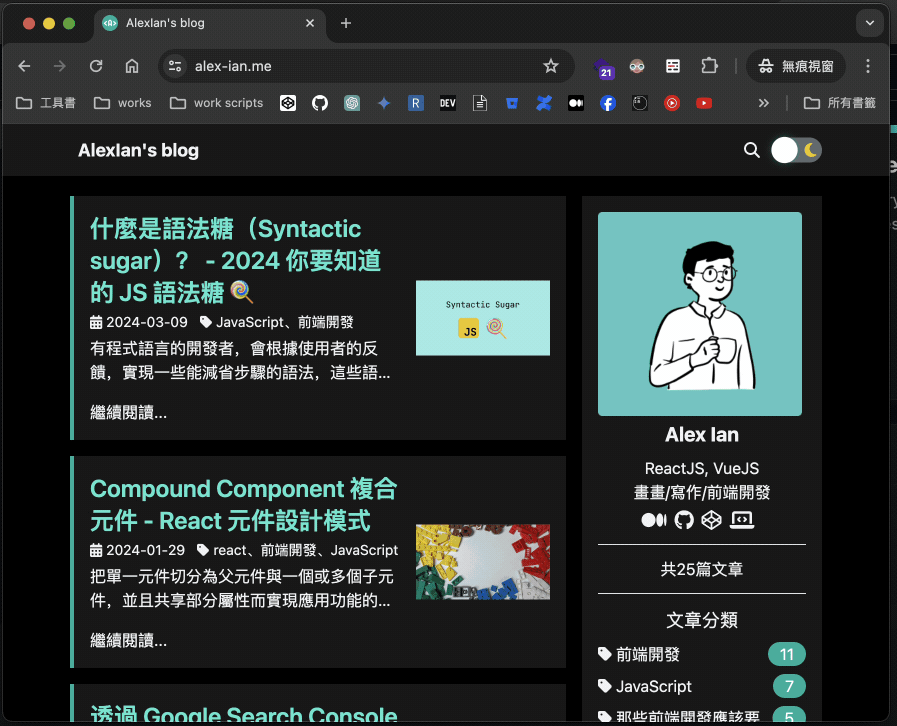Image resolution: width=897 pixels, height=726 pixels.
Task: Open the CodePen icon in the profile card
Action: 711,520
